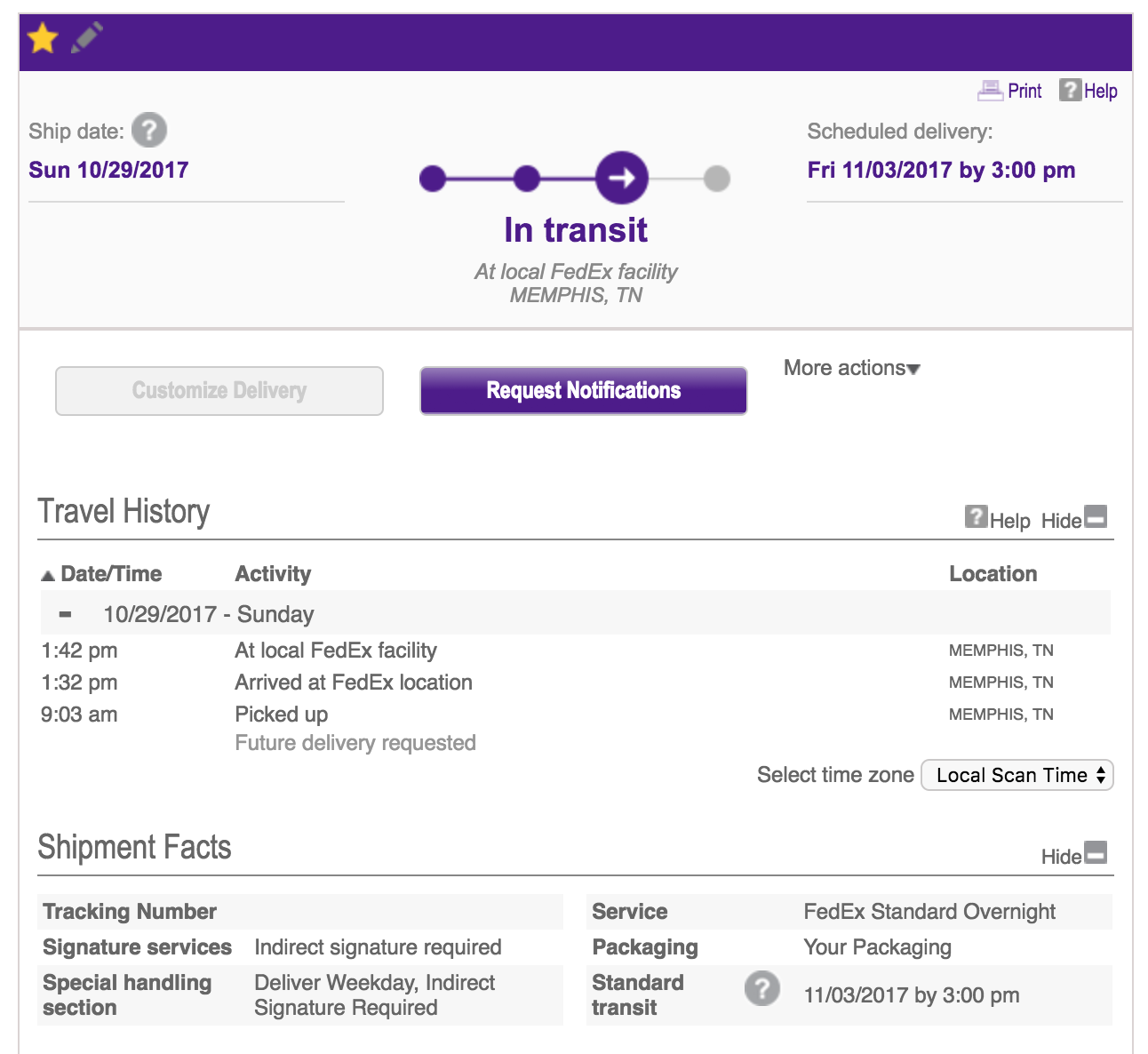Open the Local Scan Time time zone dropdown

click(x=1017, y=775)
